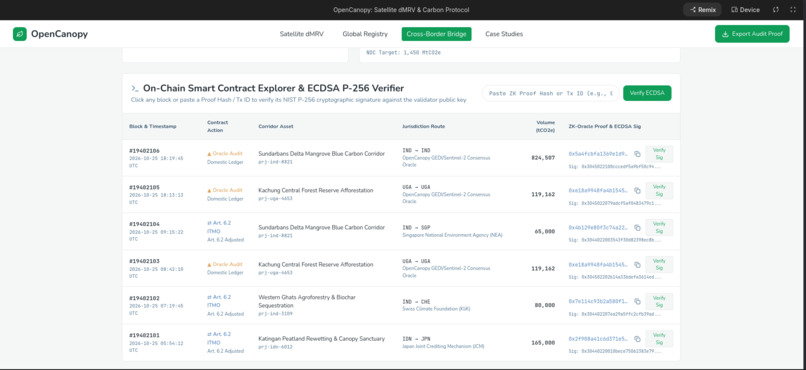Switch to the Global Registry tab
The height and width of the screenshot is (370, 806).
pos(365,34)
